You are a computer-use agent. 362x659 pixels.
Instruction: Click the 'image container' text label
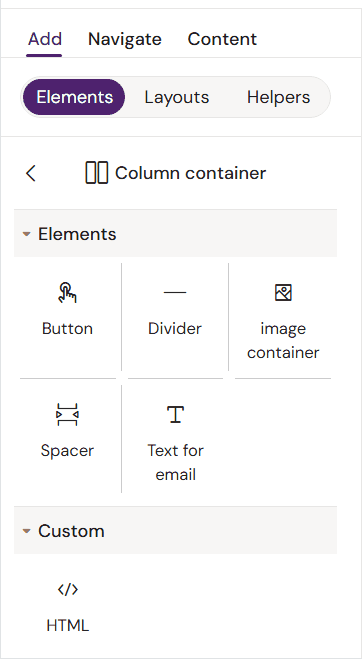(x=283, y=340)
